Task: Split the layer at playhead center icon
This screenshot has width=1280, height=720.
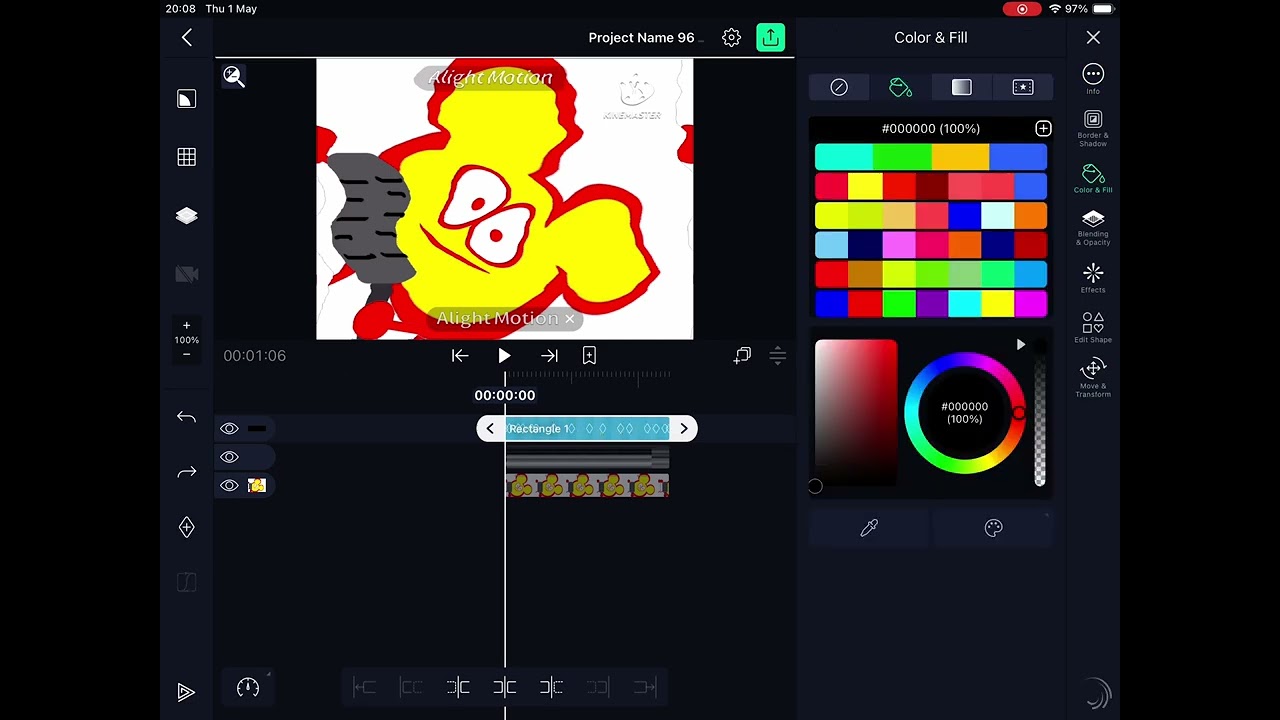Action: [x=504, y=687]
